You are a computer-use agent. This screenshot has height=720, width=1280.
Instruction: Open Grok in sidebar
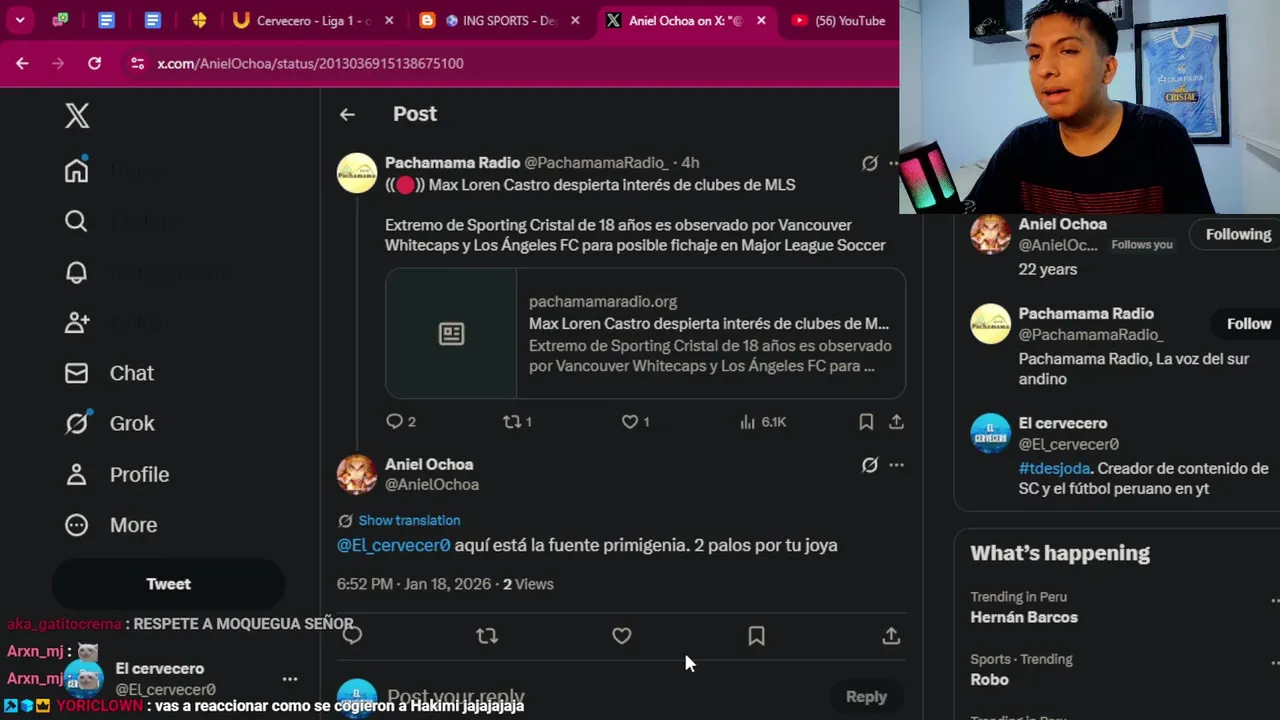pyautogui.click(x=110, y=423)
